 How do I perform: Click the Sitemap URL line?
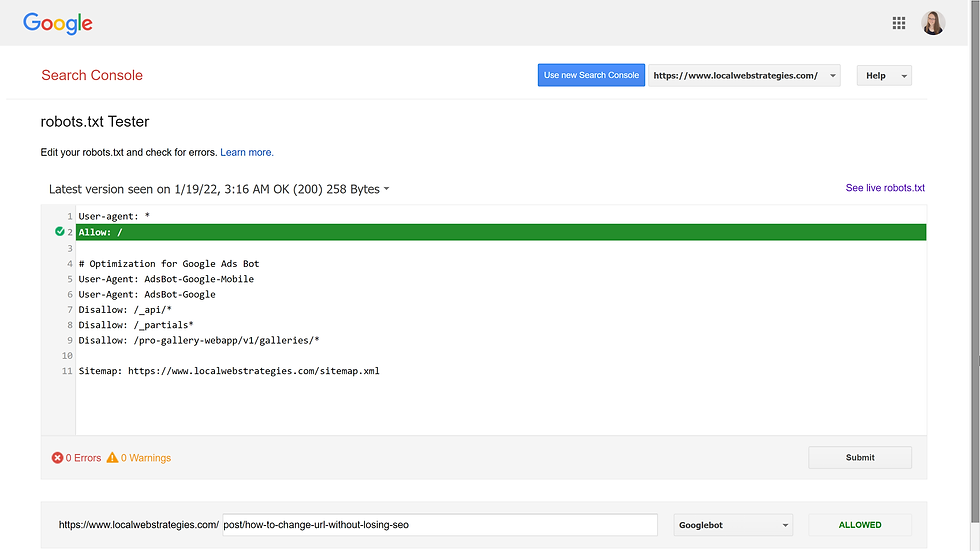229,371
